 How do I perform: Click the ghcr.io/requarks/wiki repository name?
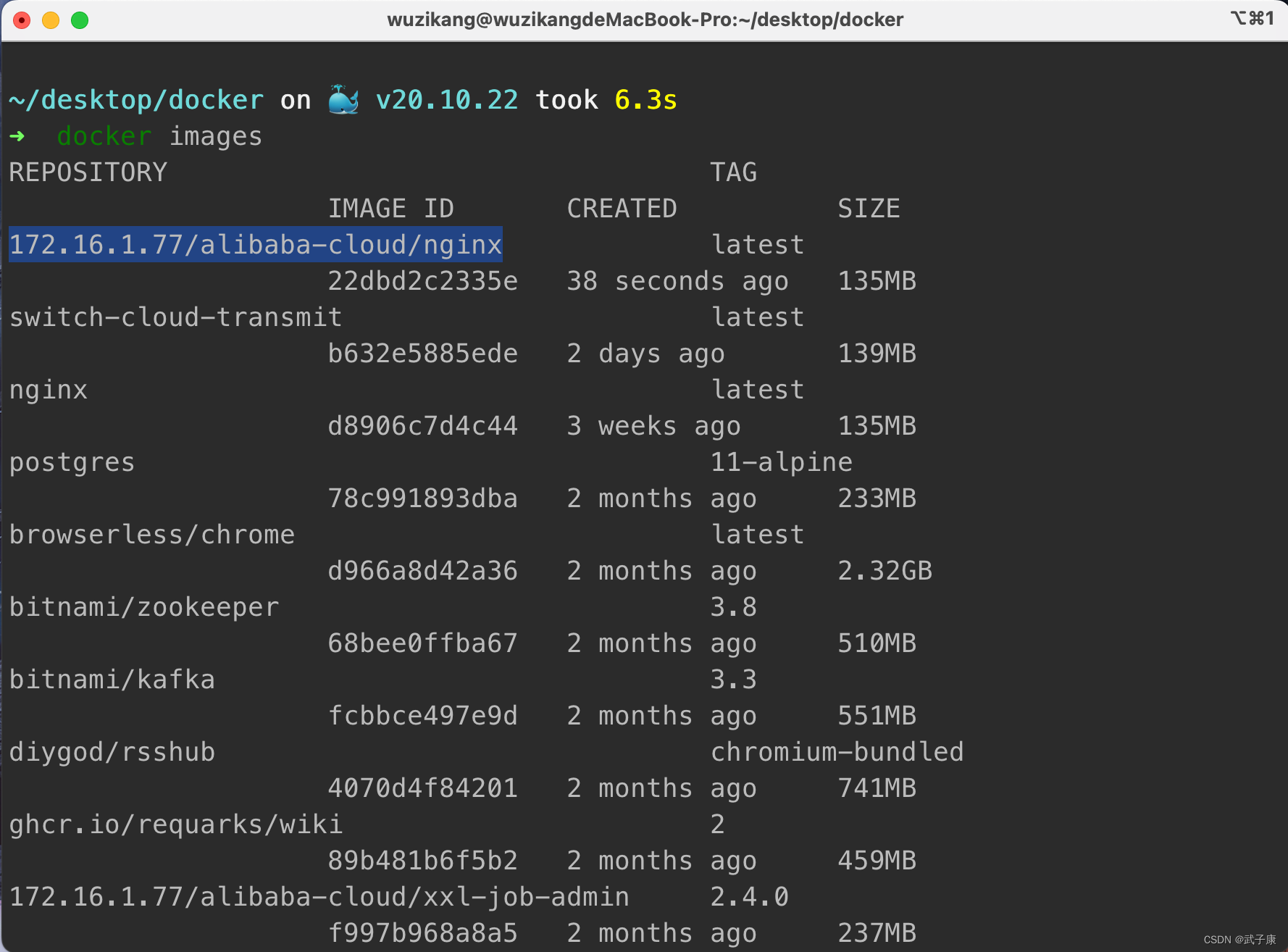tap(175, 824)
